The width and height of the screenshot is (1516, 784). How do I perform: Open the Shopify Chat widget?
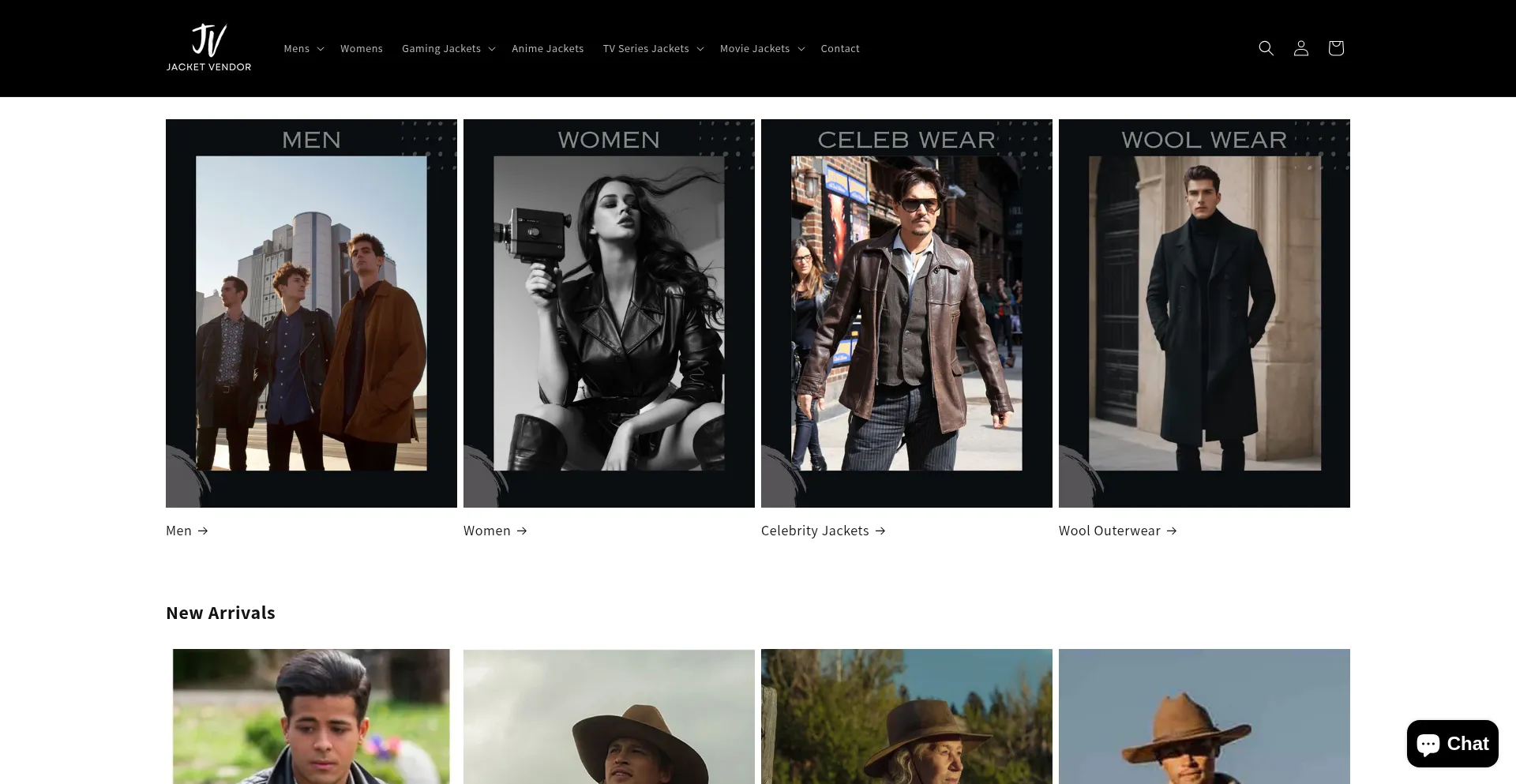(x=1452, y=744)
